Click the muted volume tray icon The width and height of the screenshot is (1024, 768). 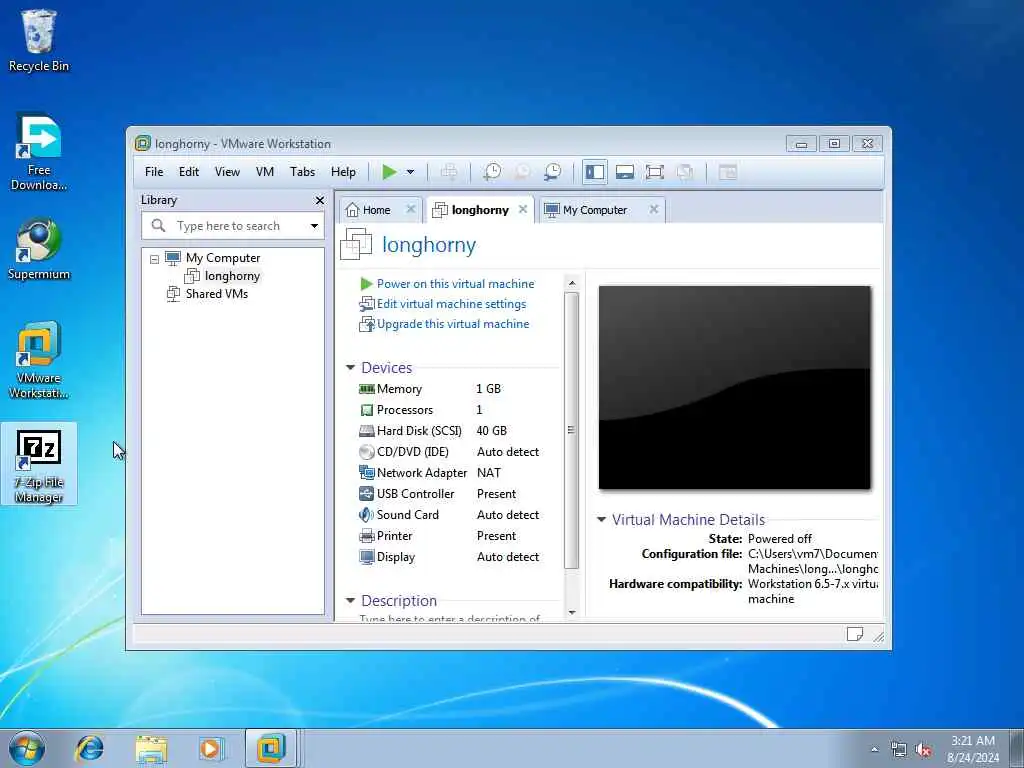point(923,750)
